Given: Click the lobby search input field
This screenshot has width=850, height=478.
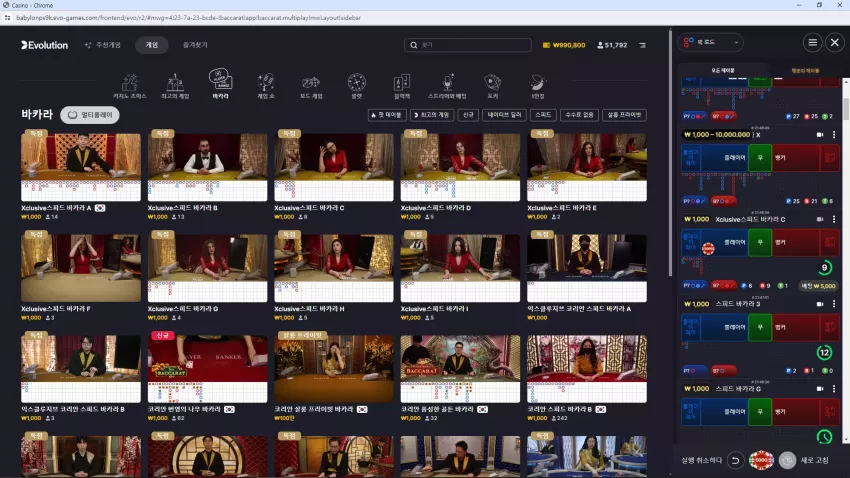Looking at the screenshot, I should coord(468,45).
